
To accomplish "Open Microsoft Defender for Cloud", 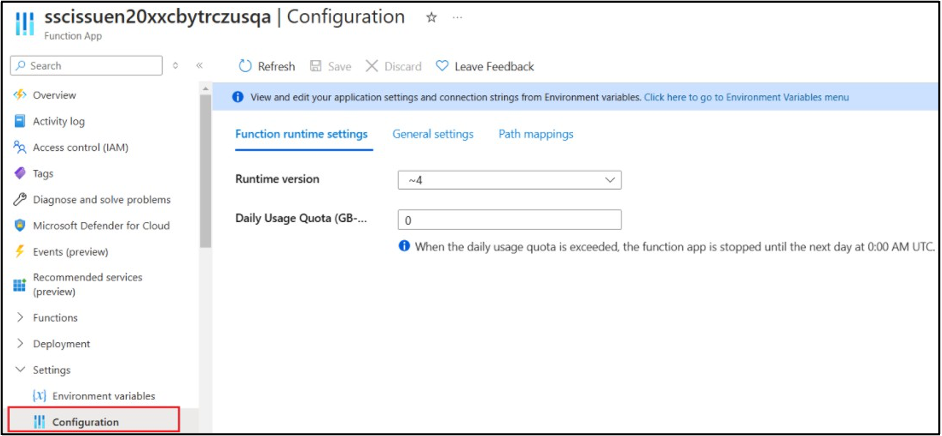I will tap(100, 226).
